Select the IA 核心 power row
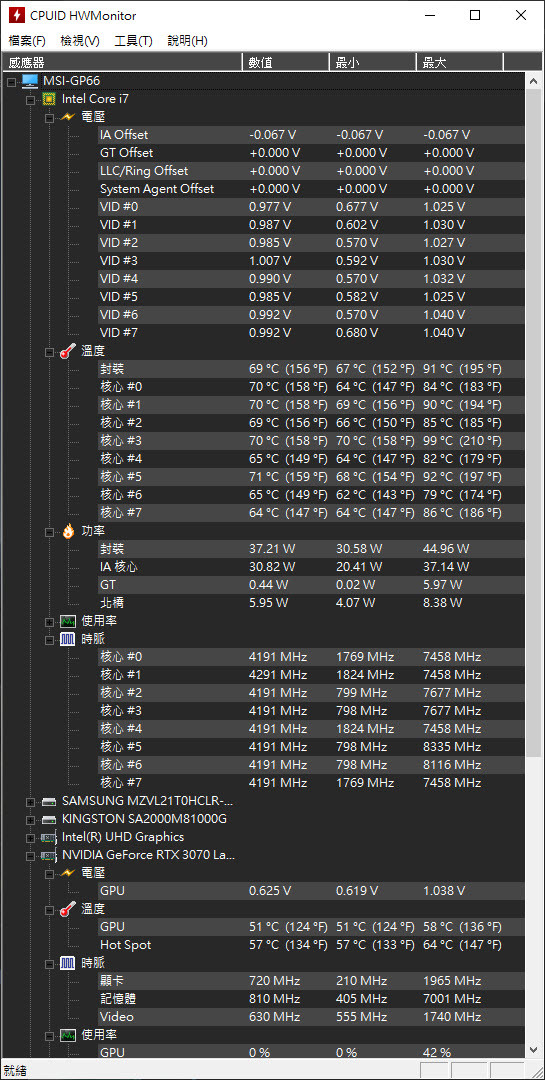The width and height of the screenshot is (545, 1080). pos(311,566)
